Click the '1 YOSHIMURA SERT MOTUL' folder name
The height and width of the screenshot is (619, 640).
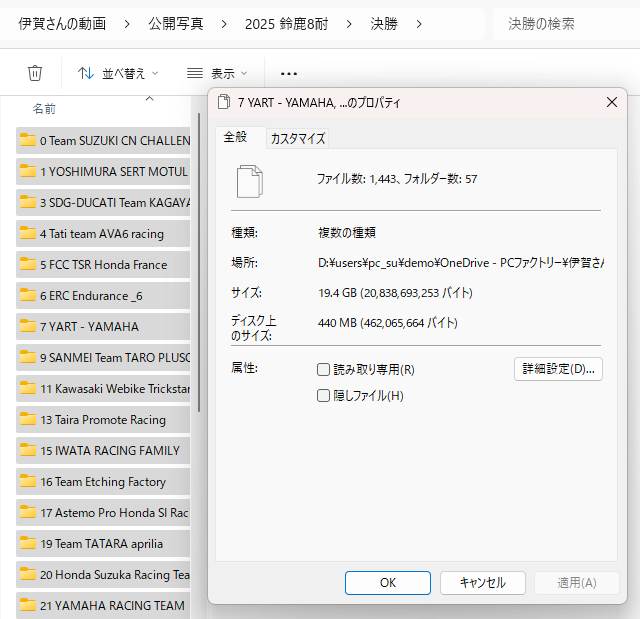(114, 172)
